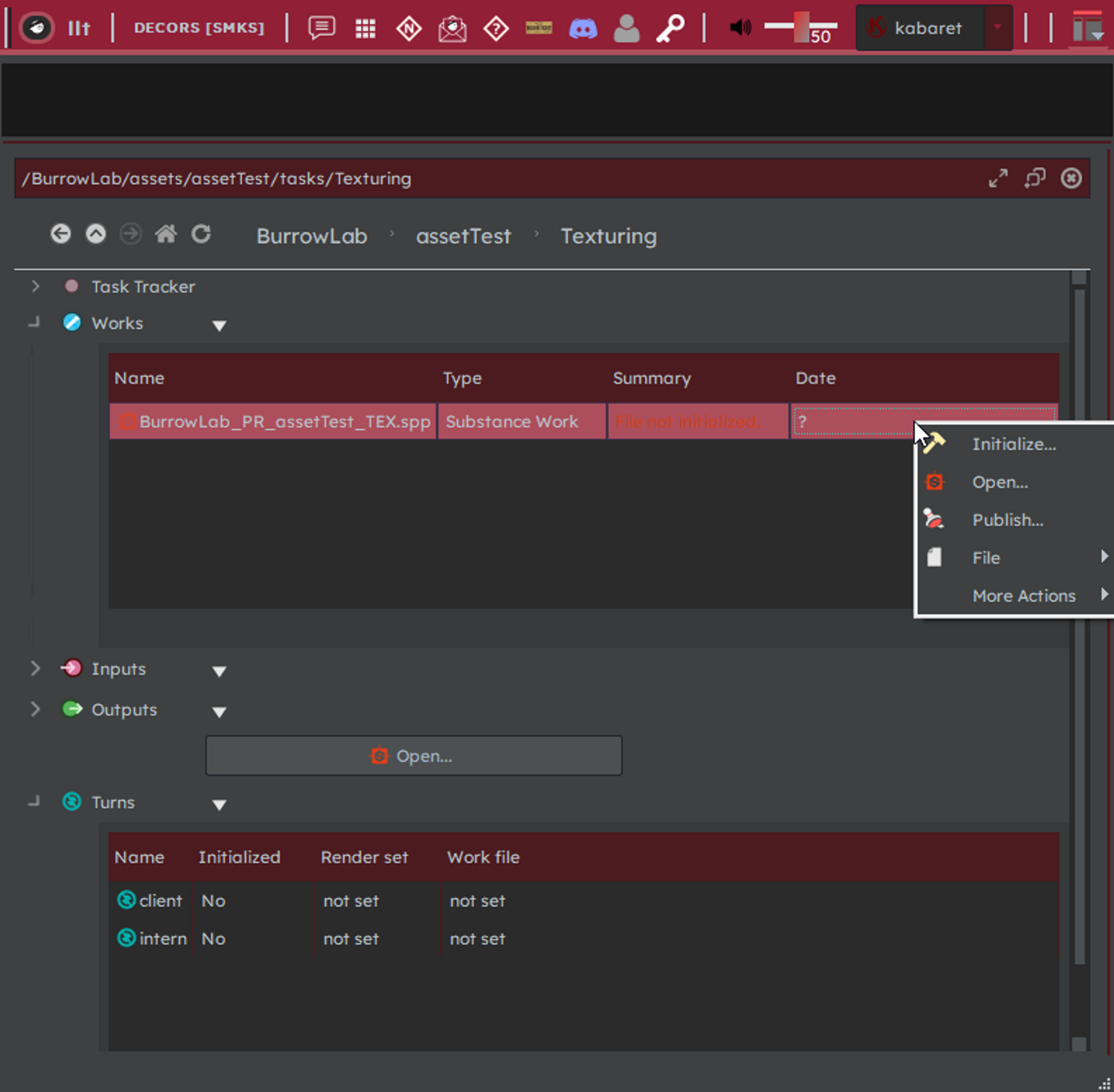The width and height of the screenshot is (1114, 1092).
Task: Collapse the Works section
Action: pyautogui.click(x=35, y=323)
